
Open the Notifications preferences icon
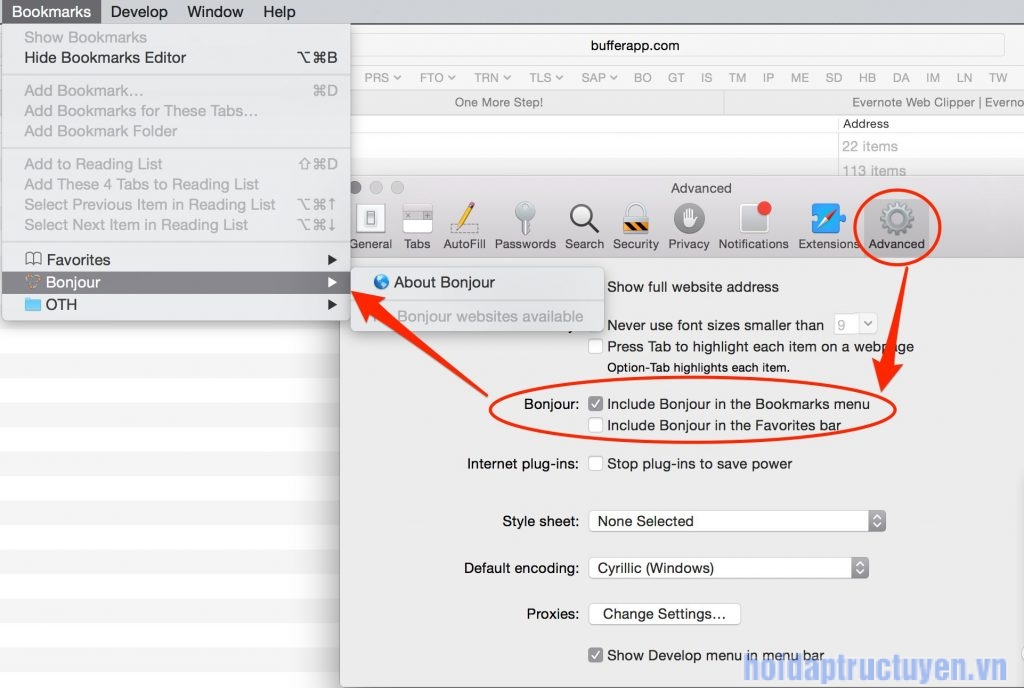(x=754, y=220)
